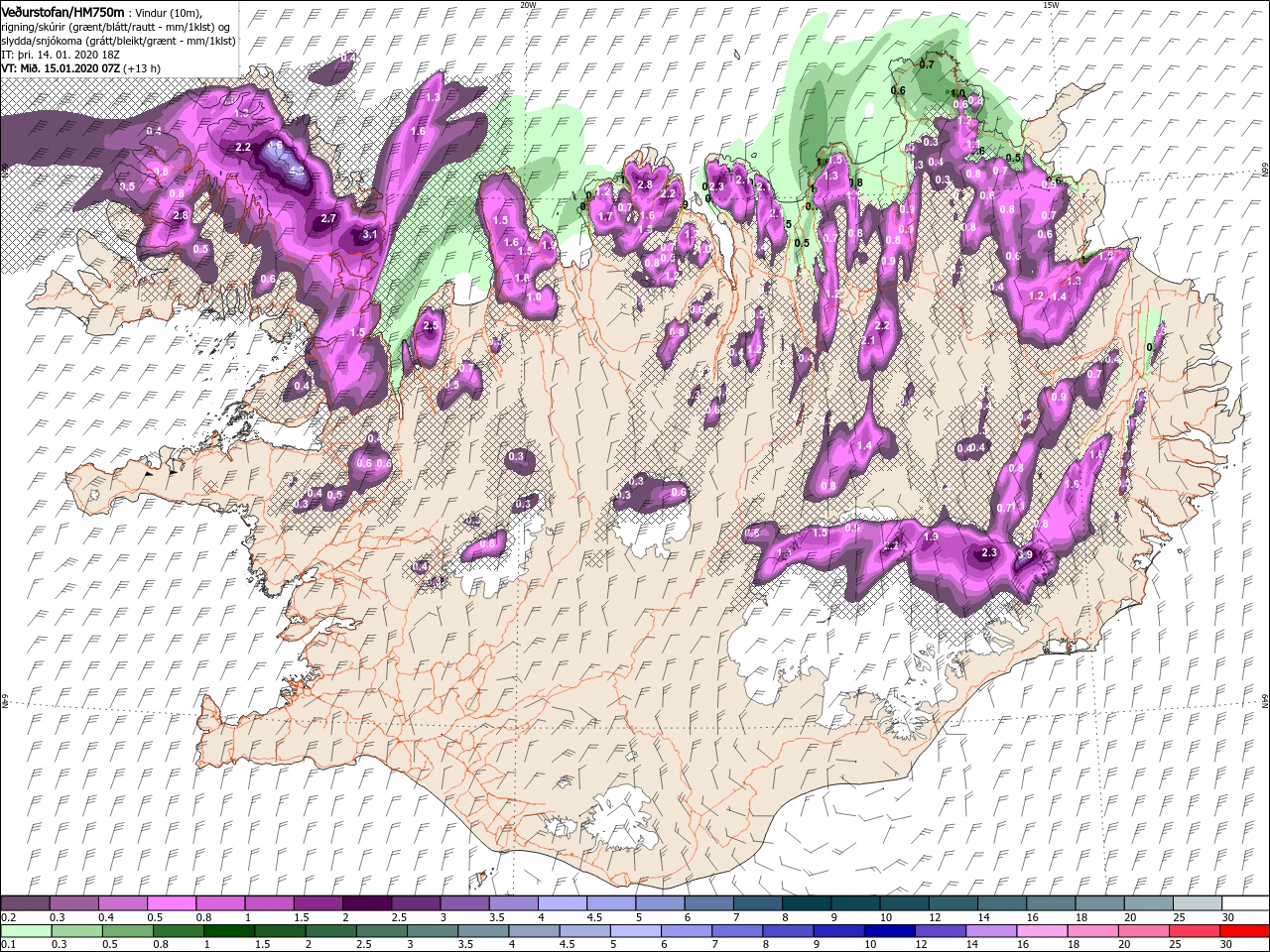Pick the medium green 0.5 swatch in rain legend
Viewport: 1270px width, 952px height.
126,931
